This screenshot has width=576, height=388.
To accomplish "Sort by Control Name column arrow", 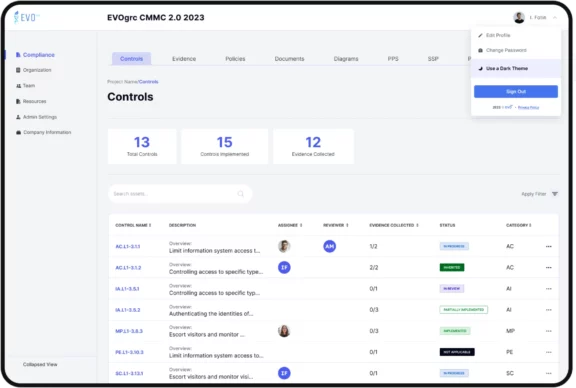I will [x=150, y=225].
